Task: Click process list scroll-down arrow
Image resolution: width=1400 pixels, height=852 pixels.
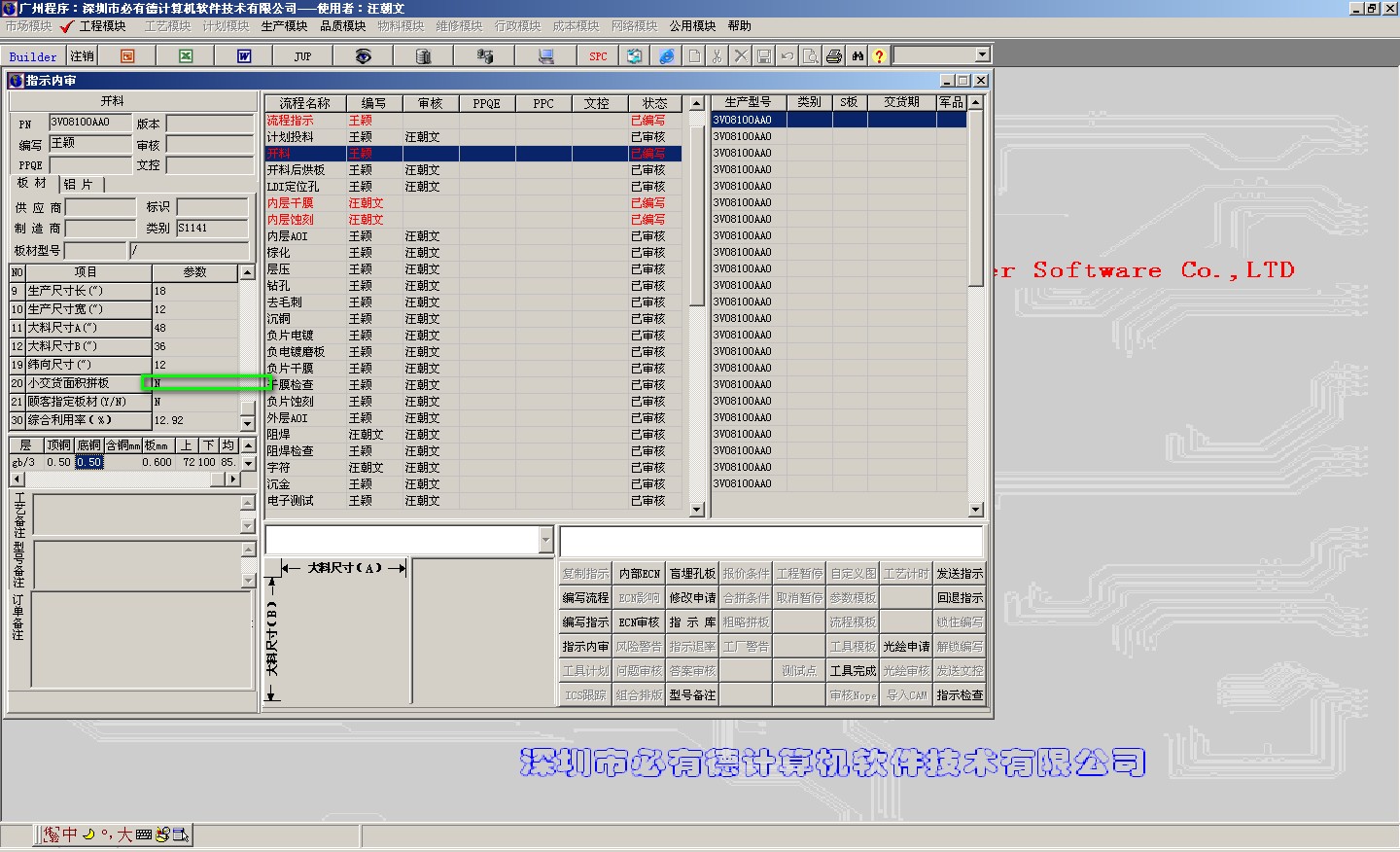Action: pyautogui.click(x=696, y=509)
